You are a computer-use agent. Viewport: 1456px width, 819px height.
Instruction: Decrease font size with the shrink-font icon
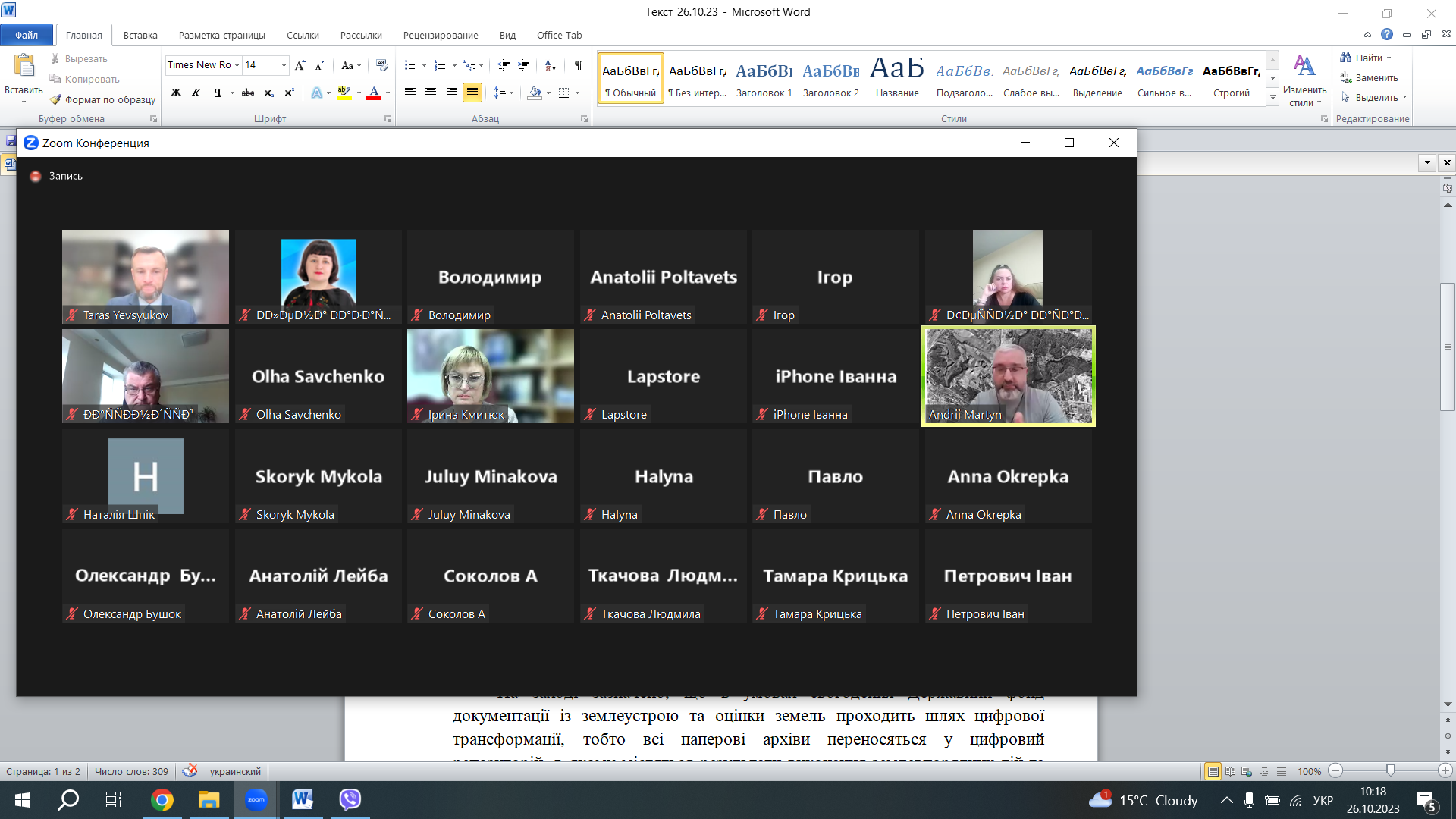319,65
